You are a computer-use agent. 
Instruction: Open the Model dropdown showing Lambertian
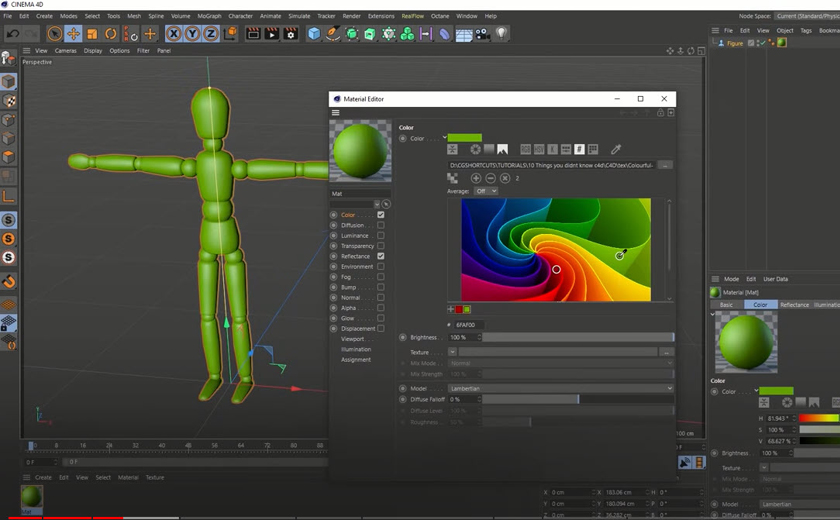tap(560, 388)
